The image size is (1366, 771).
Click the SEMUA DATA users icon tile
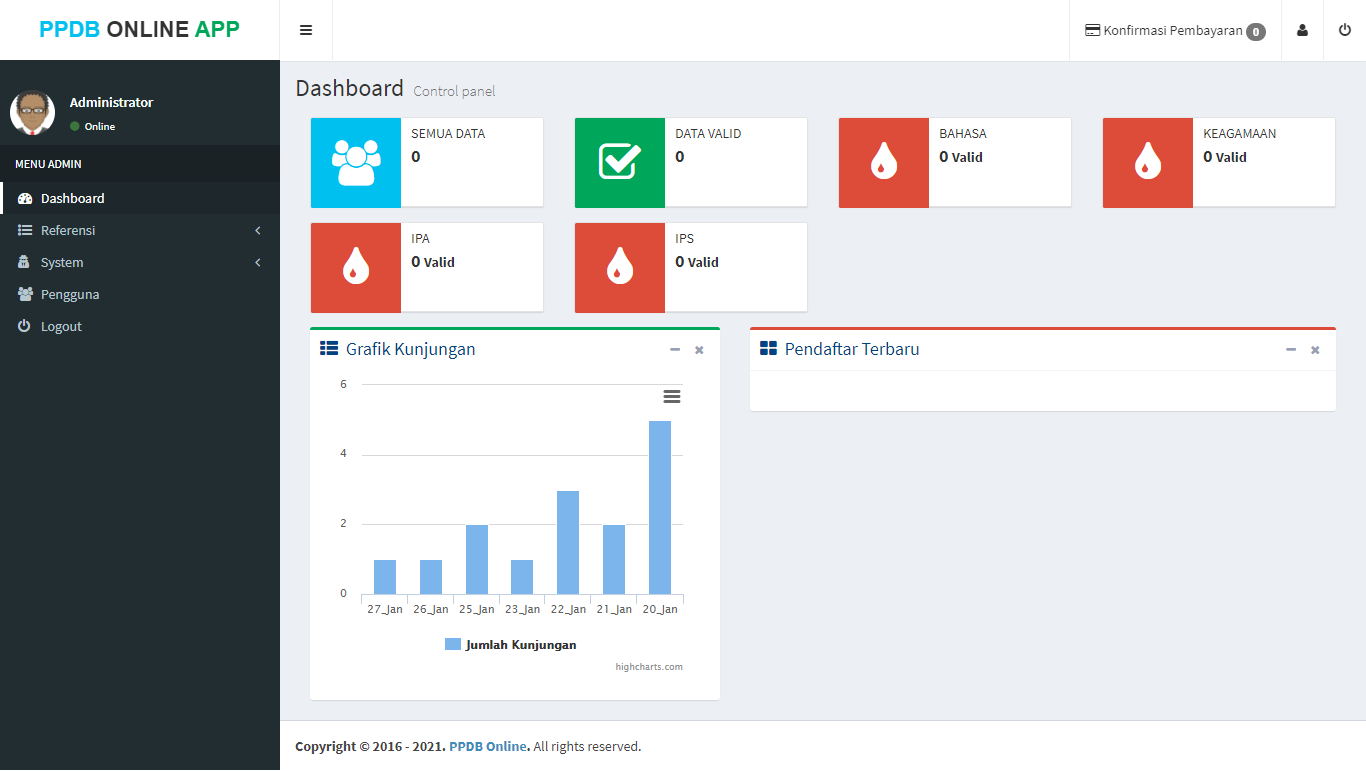point(356,163)
